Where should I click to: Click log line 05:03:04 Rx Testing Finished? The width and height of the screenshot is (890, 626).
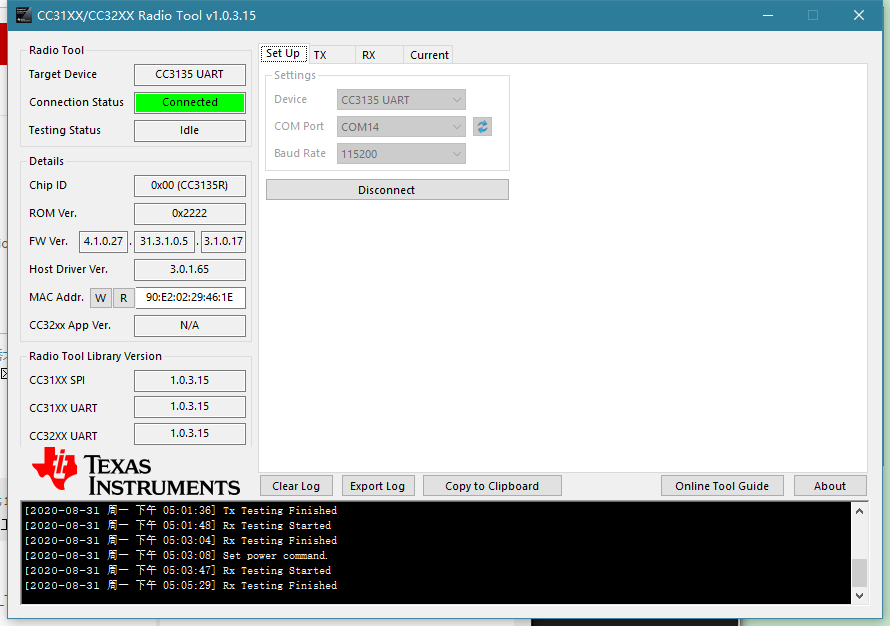pyautogui.click(x=180, y=541)
